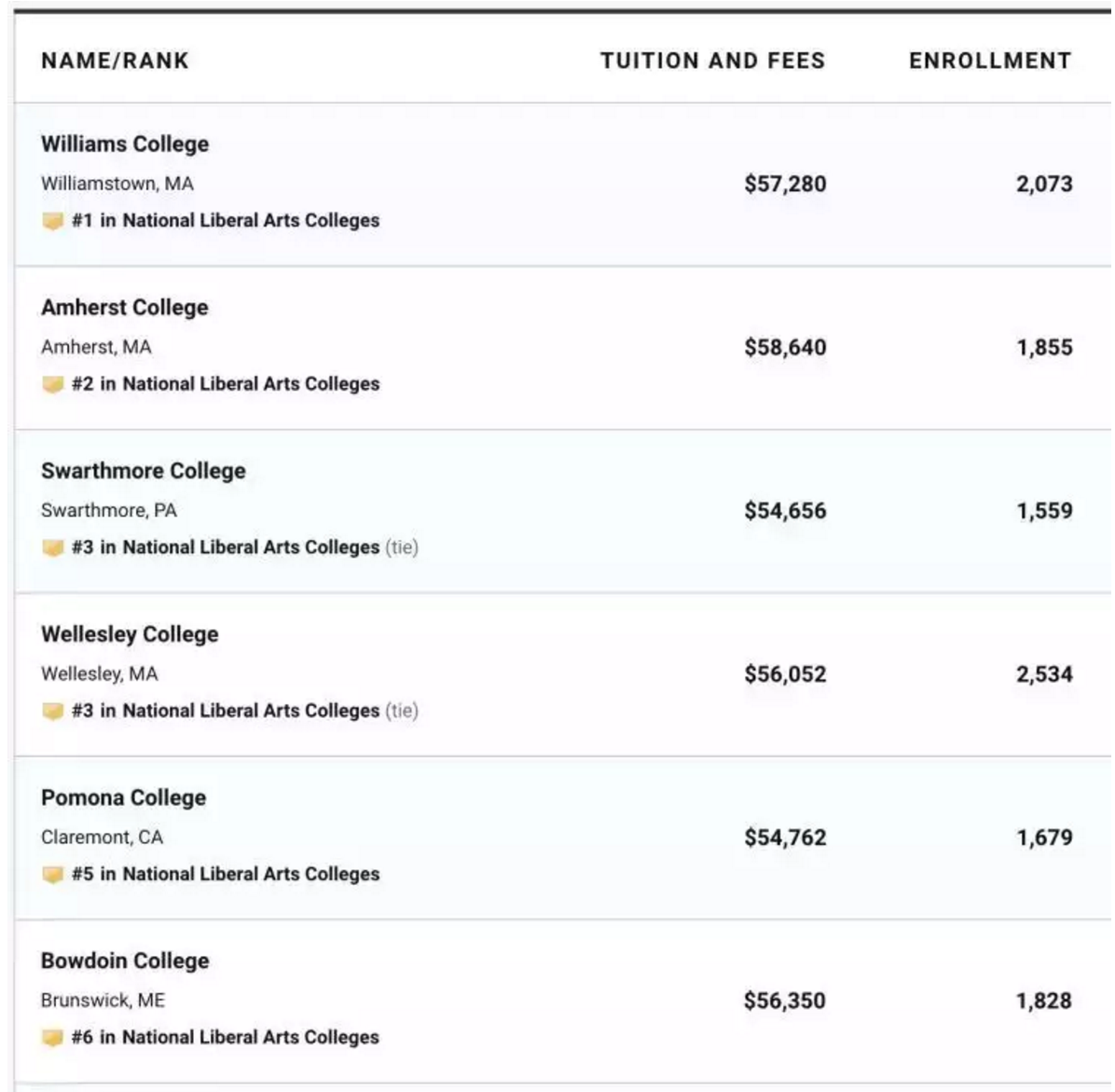The image size is (1115, 1092).
Task: Click the badge icon beside Swarthmore College's #3 ranking
Action: (x=52, y=547)
